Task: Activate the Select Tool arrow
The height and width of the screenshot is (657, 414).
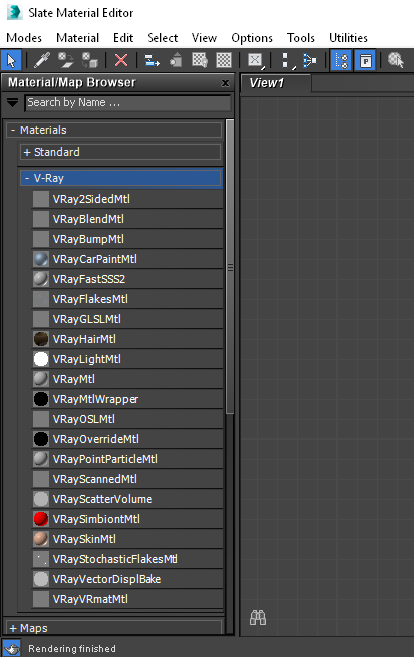Action: coord(11,60)
